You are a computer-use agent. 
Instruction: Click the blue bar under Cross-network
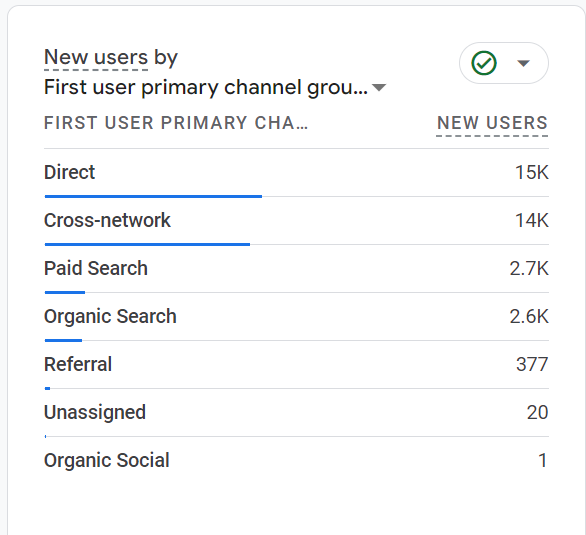click(x=147, y=244)
